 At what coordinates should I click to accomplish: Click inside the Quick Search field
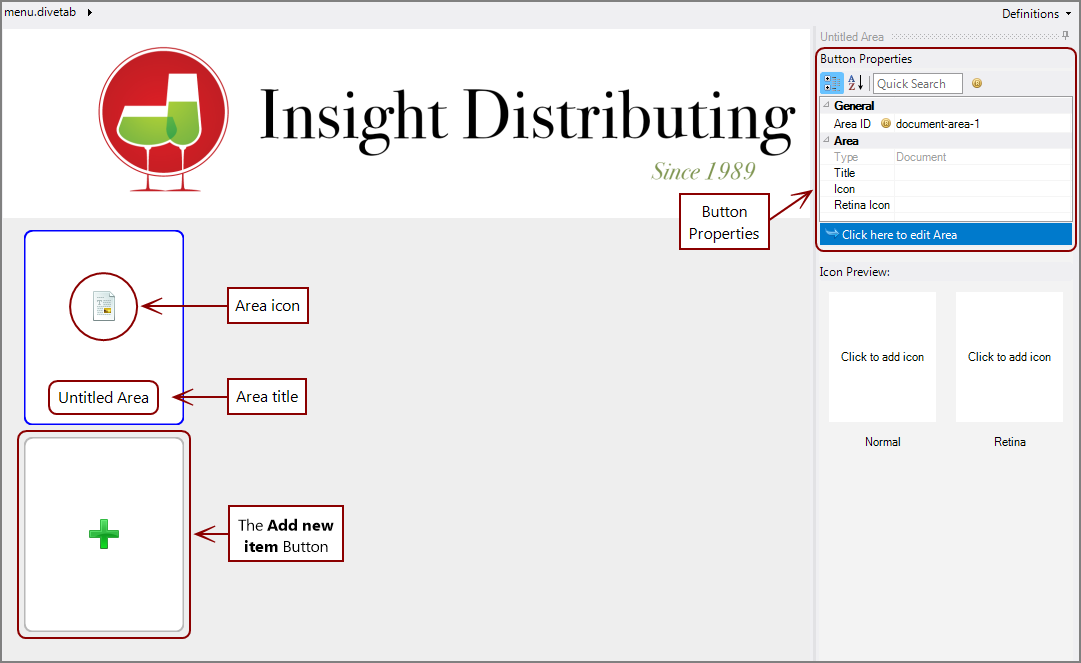(917, 83)
